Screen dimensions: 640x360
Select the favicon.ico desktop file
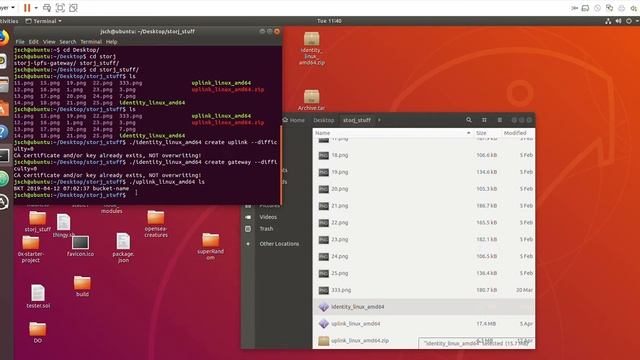[x=80, y=246]
